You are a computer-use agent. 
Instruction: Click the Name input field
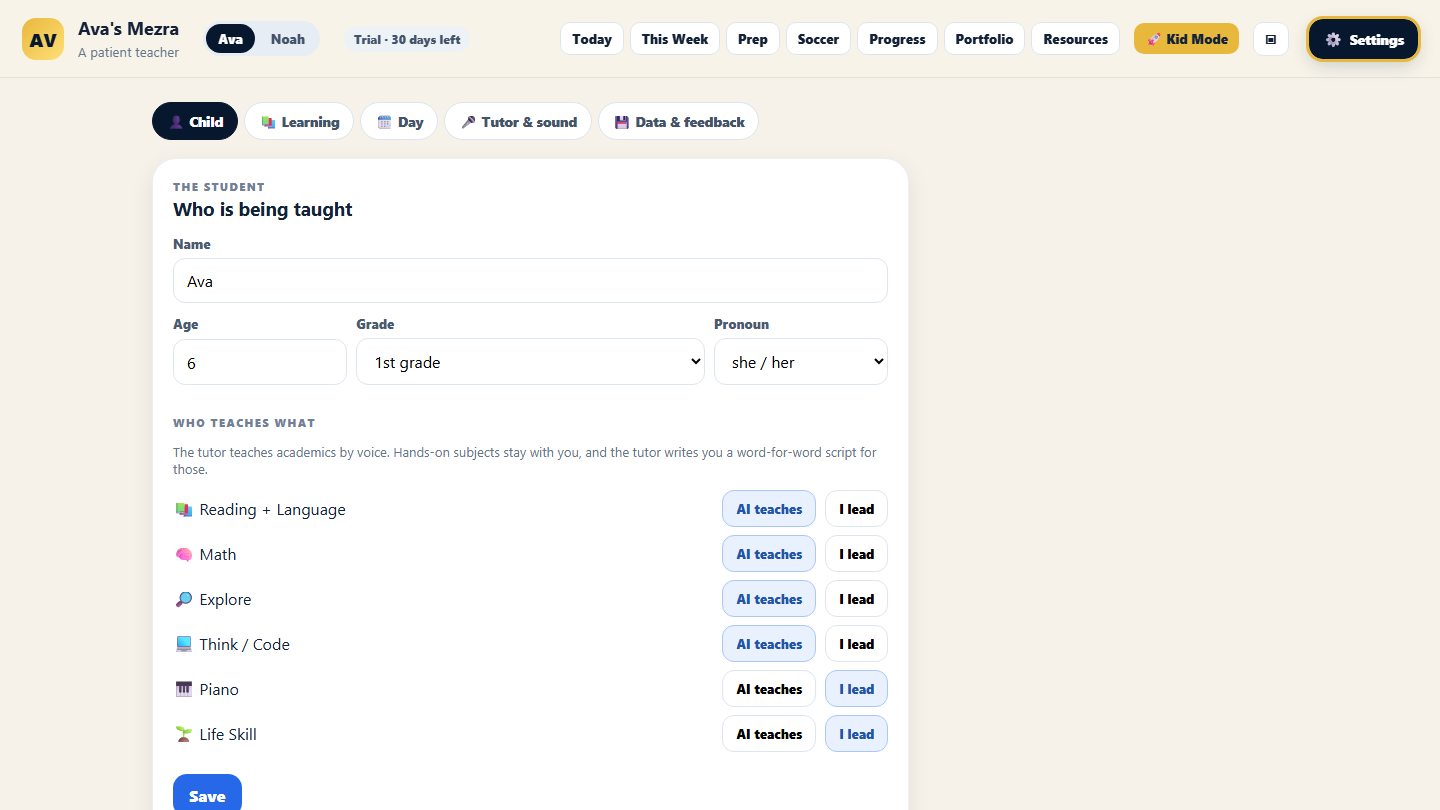pyautogui.click(x=530, y=281)
